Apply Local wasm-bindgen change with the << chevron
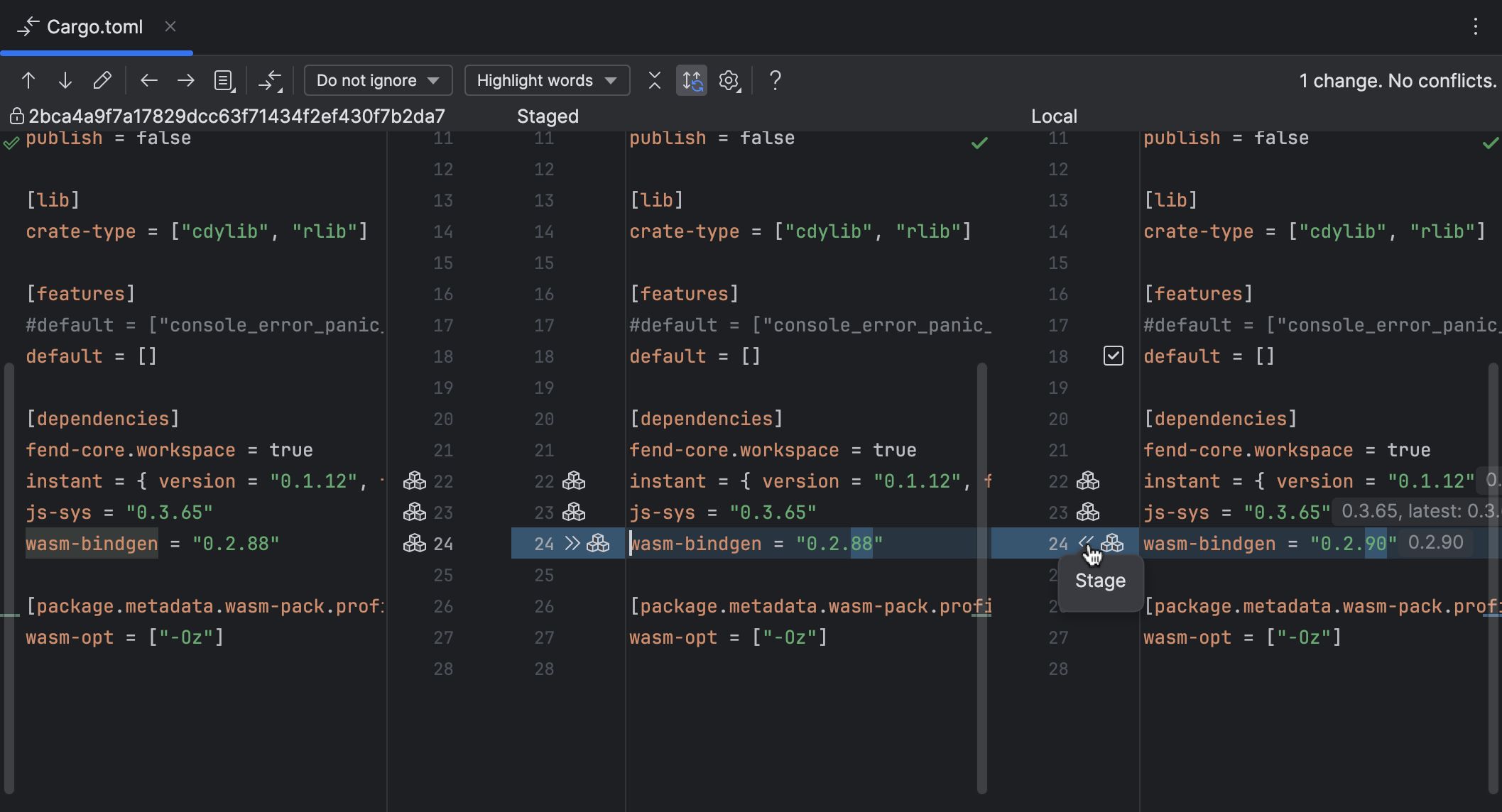The width and height of the screenshot is (1502, 812). point(1084,544)
